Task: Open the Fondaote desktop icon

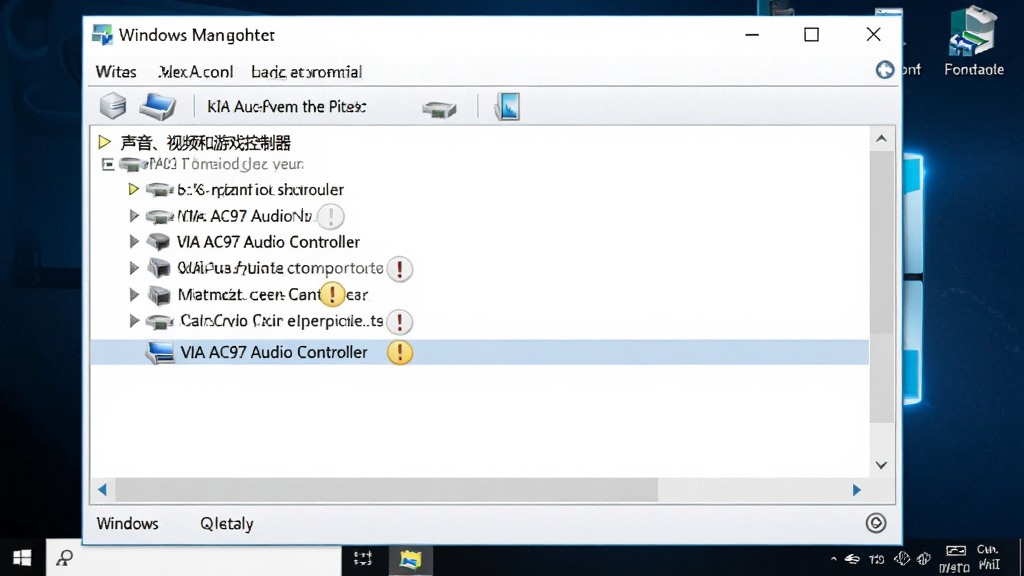Action: (x=973, y=40)
